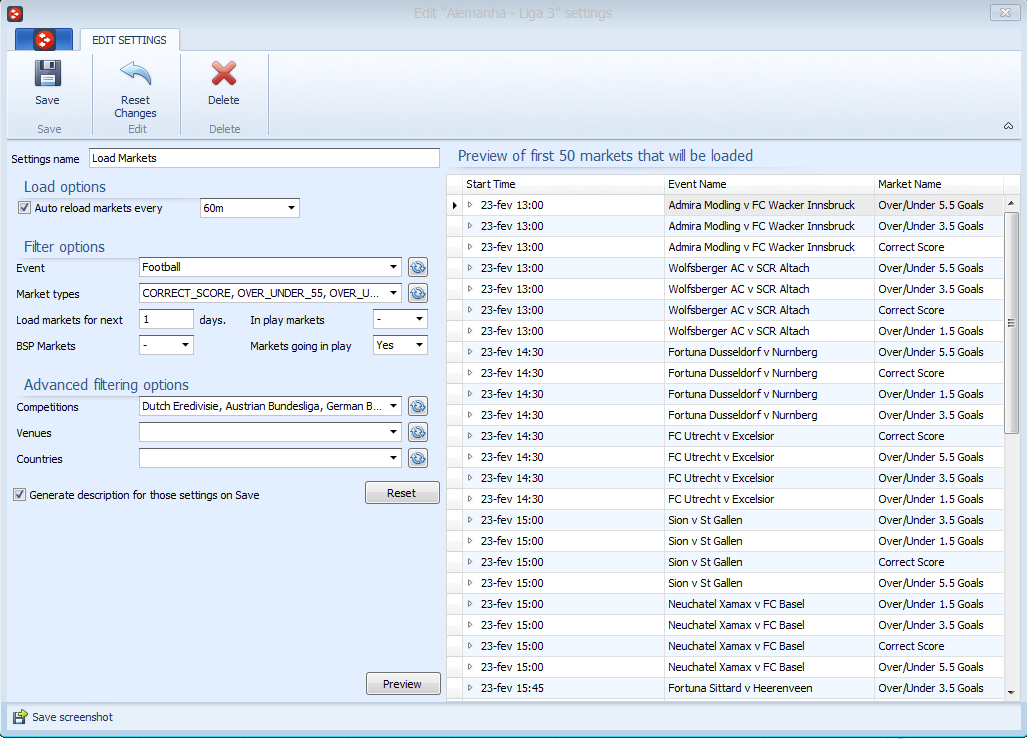This screenshot has width=1027, height=739.
Task: Sort by the Start Time column header
Action: tap(563, 184)
